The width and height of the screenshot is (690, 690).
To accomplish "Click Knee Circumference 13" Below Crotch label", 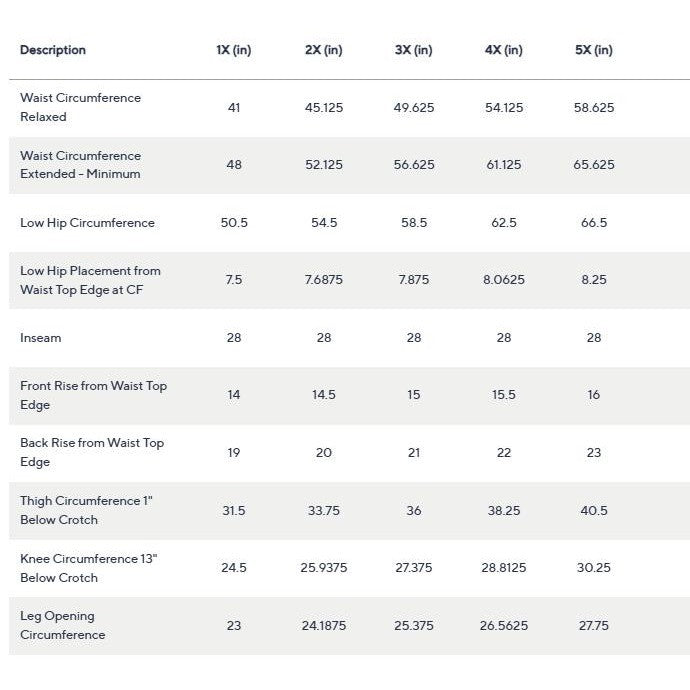I will 88,568.
